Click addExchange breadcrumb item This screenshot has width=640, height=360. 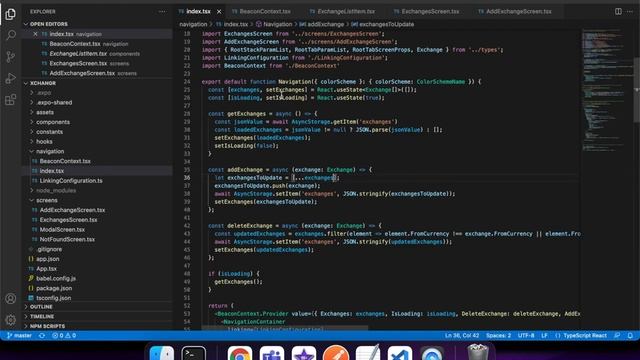(322, 24)
